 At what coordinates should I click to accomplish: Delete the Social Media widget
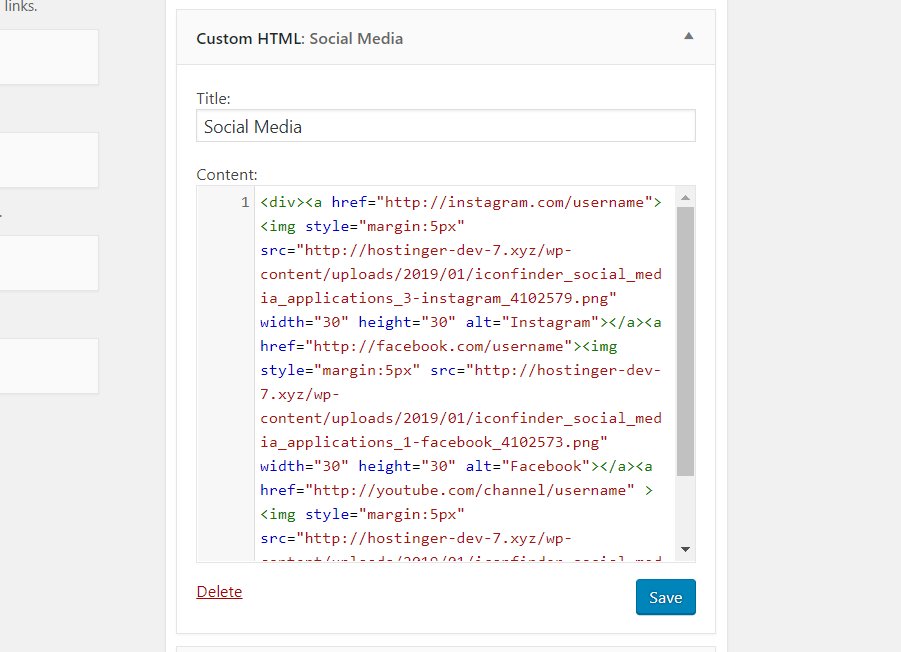tap(219, 591)
